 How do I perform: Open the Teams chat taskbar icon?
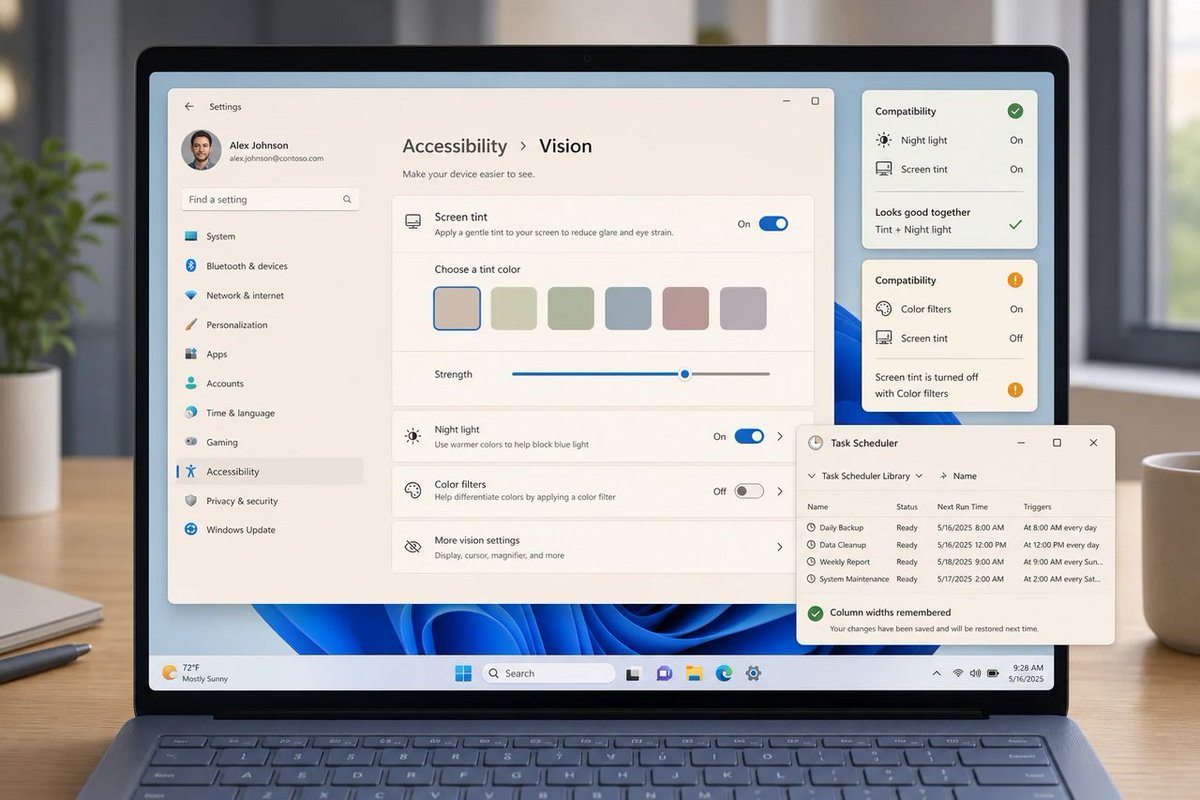pos(664,673)
